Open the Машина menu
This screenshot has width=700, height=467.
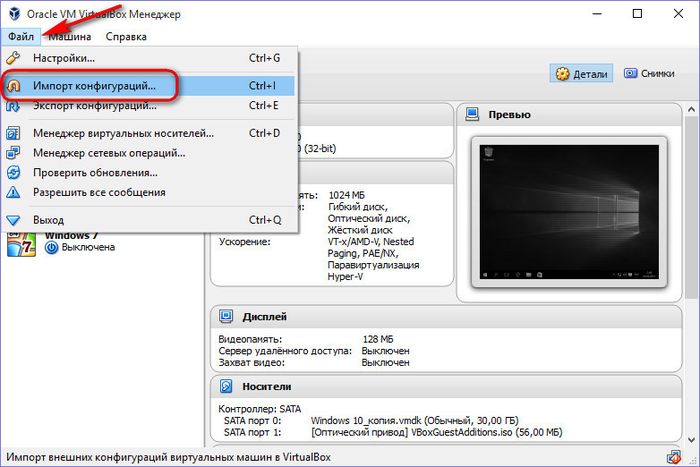click(69, 37)
